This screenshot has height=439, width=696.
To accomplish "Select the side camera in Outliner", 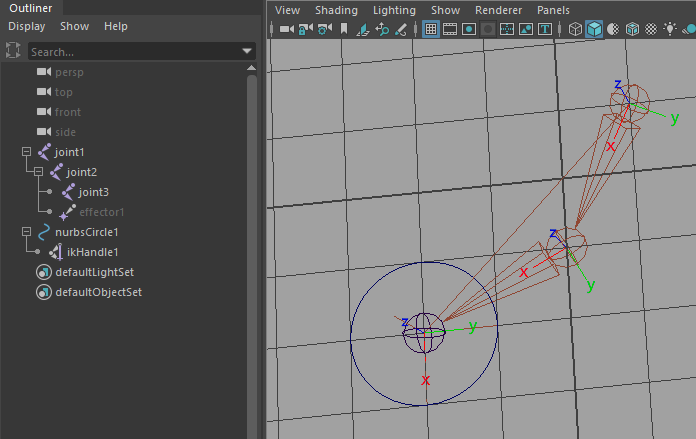I will pyautogui.click(x=65, y=132).
